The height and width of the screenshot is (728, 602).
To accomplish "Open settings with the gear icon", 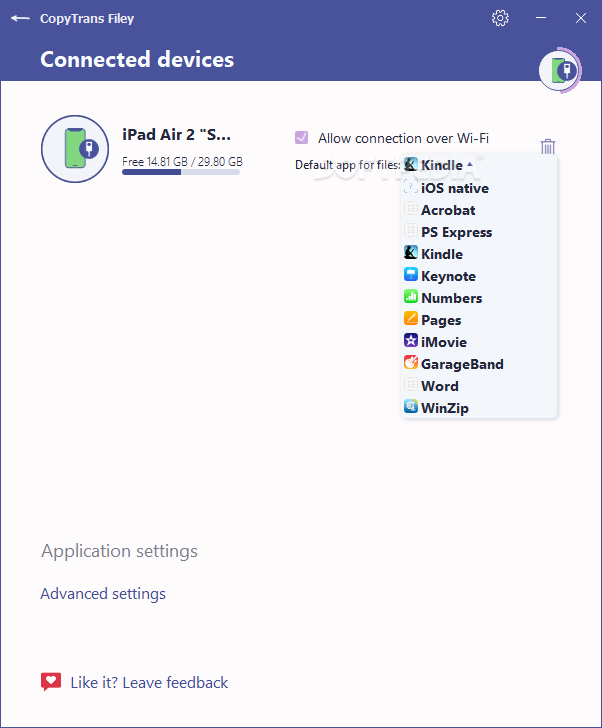I will pyautogui.click(x=500, y=19).
